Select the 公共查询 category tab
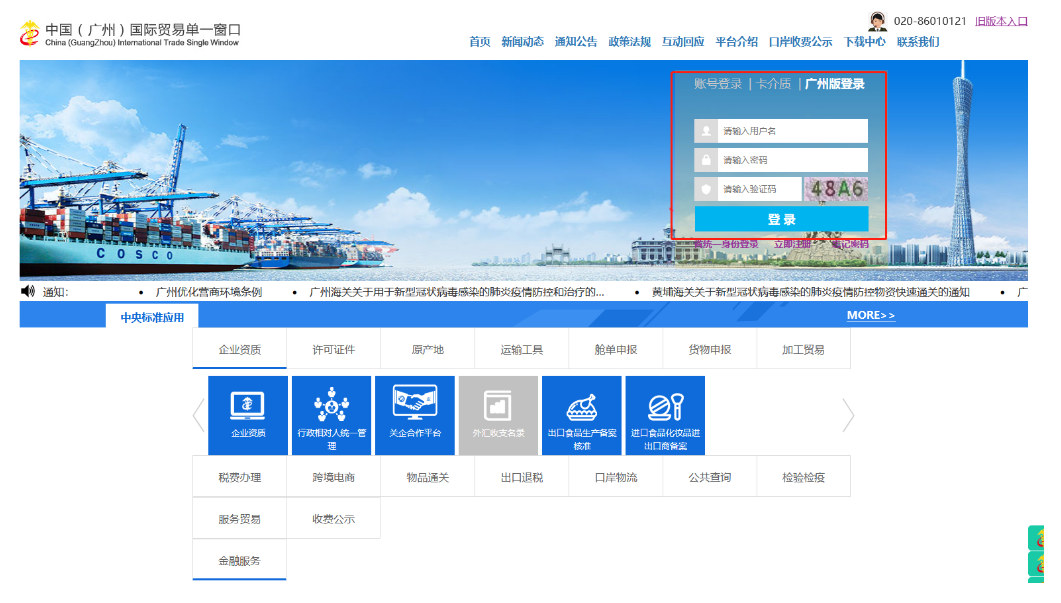Image resolution: width=1061 pixels, height=603 pixels. point(710,477)
